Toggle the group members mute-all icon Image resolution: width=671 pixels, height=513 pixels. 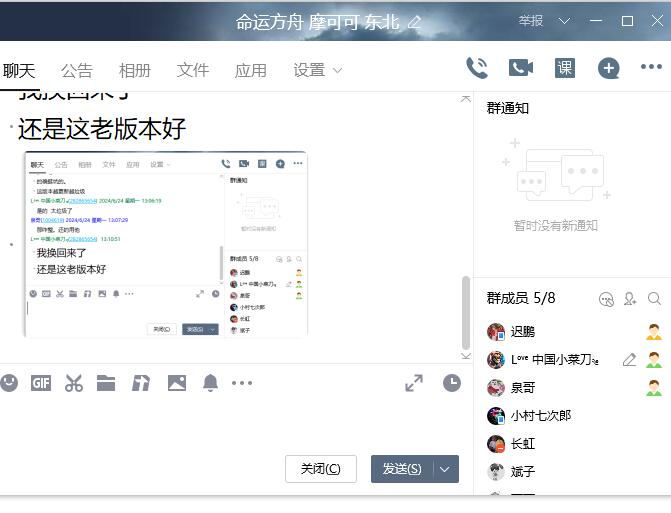point(606,298)
